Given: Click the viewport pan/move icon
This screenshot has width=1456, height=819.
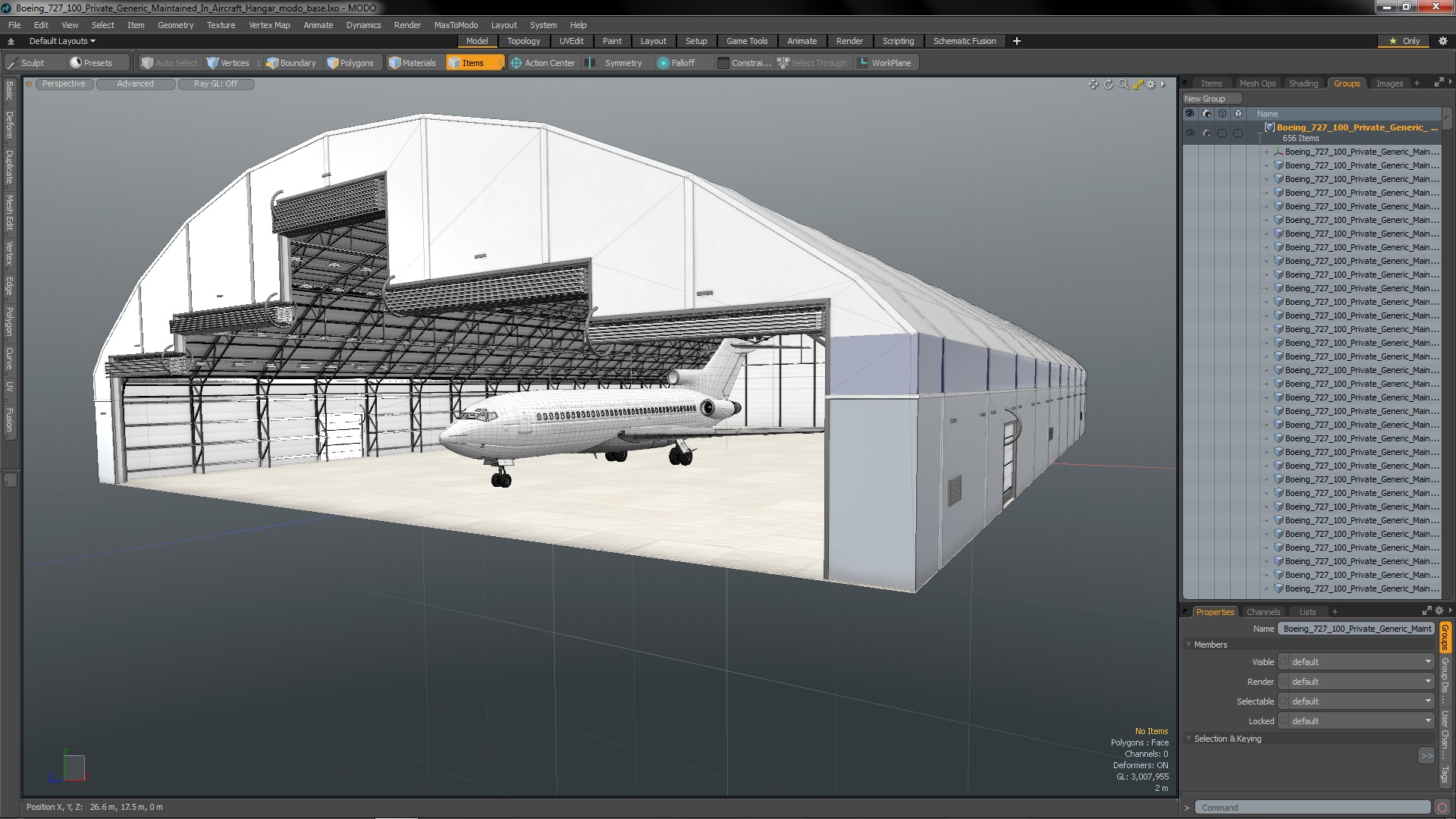Looking at the screenshot, I should 1093,84.
